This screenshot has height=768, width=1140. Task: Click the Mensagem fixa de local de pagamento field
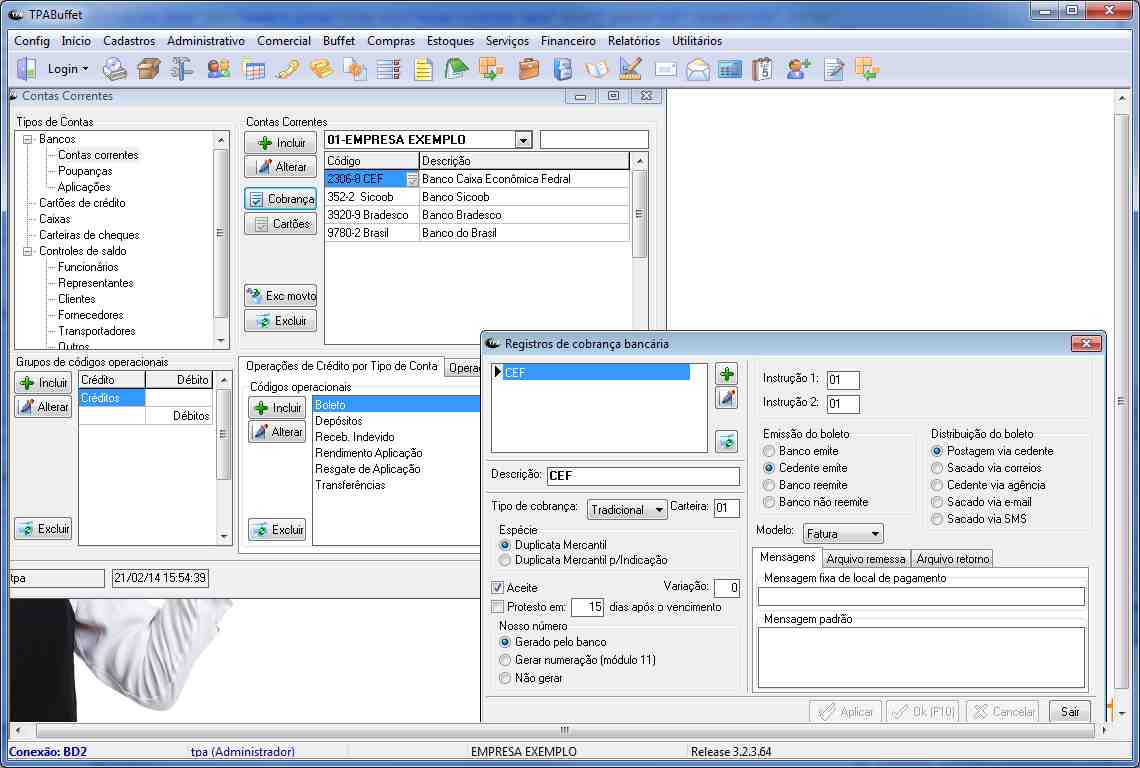[x=921, y=597]
